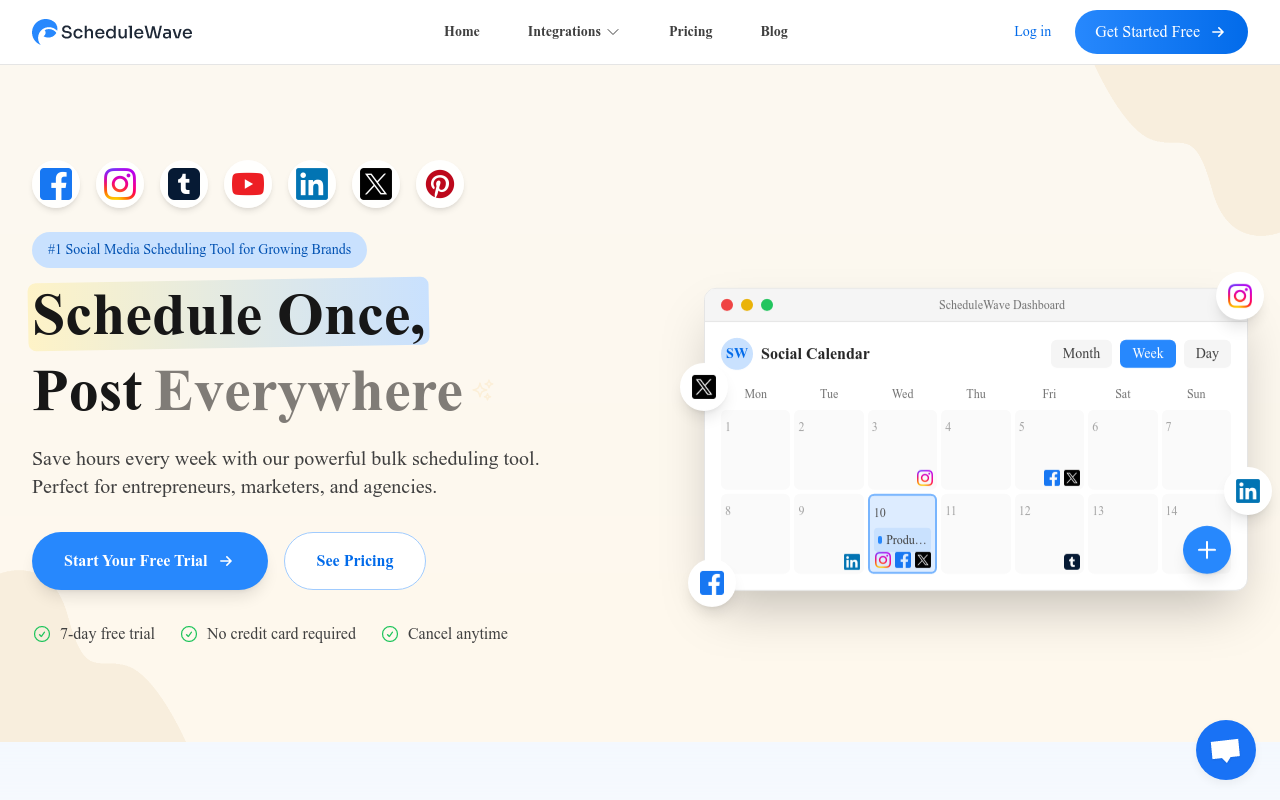Click the YouTube icon in hero row
The height and width of the screenshot is (800, 1280).
[x=248, y=184]
